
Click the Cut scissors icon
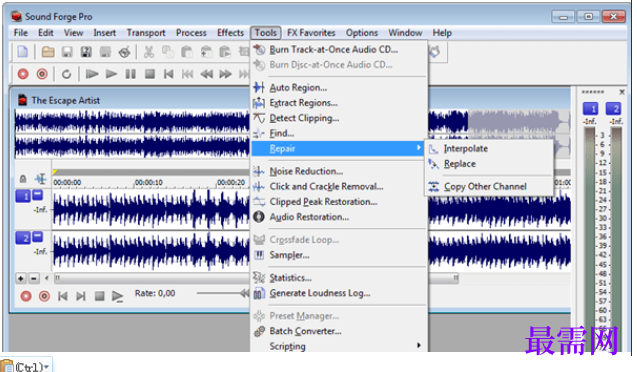pos(149,52)
